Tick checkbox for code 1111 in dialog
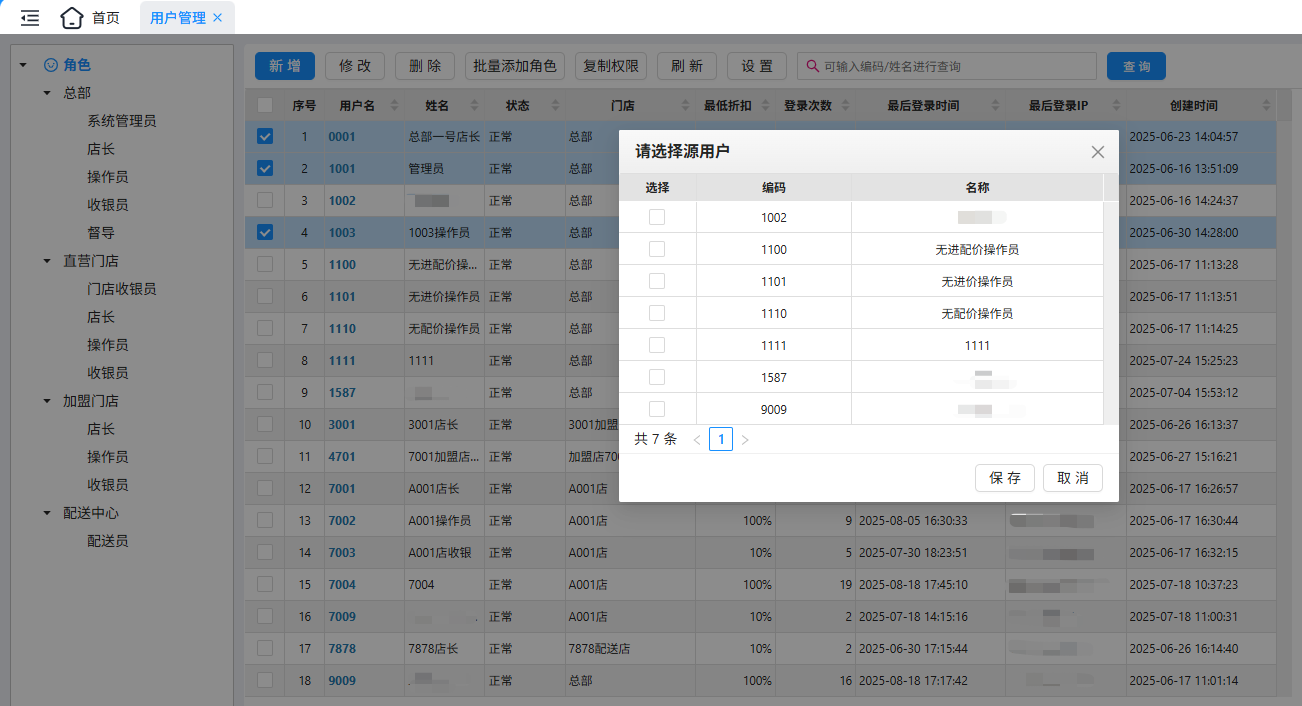This screenshot has width=1302, height=706. pyautogui.click(x=657, y=345)
